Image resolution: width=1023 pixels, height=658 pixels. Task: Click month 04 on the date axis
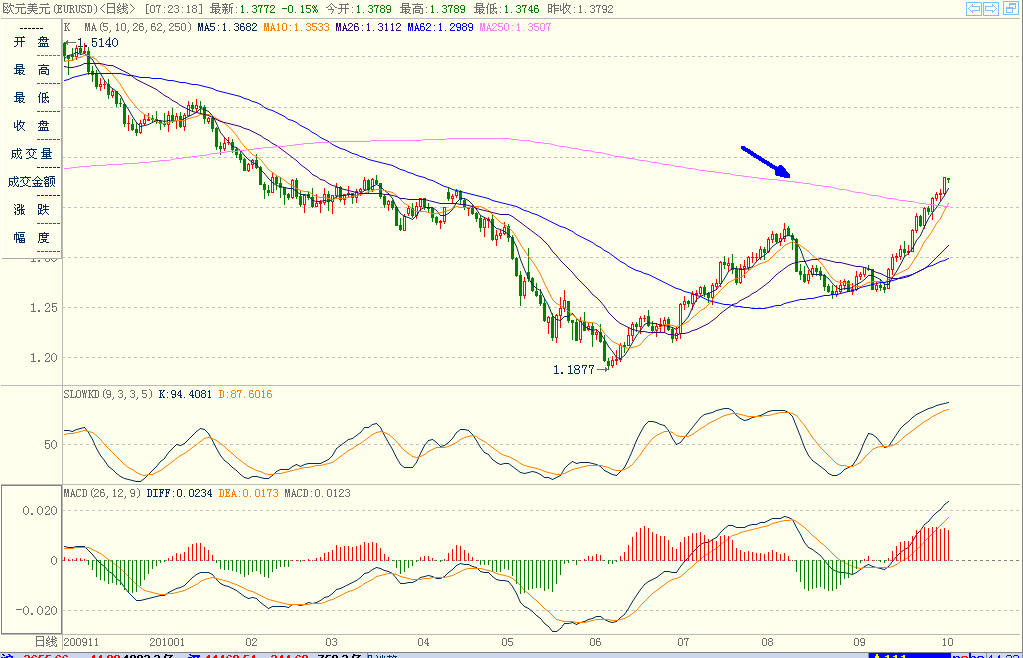(x=423, y=642)
